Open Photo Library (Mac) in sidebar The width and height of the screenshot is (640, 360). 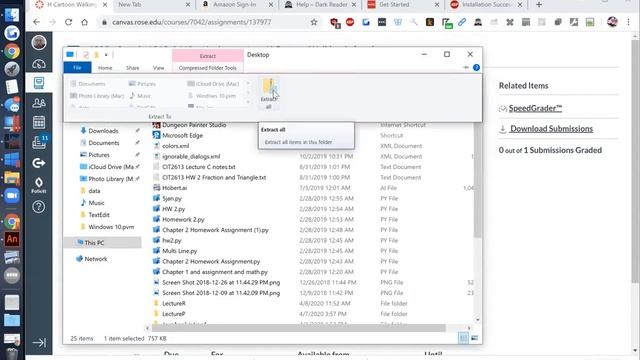point(111,179)
